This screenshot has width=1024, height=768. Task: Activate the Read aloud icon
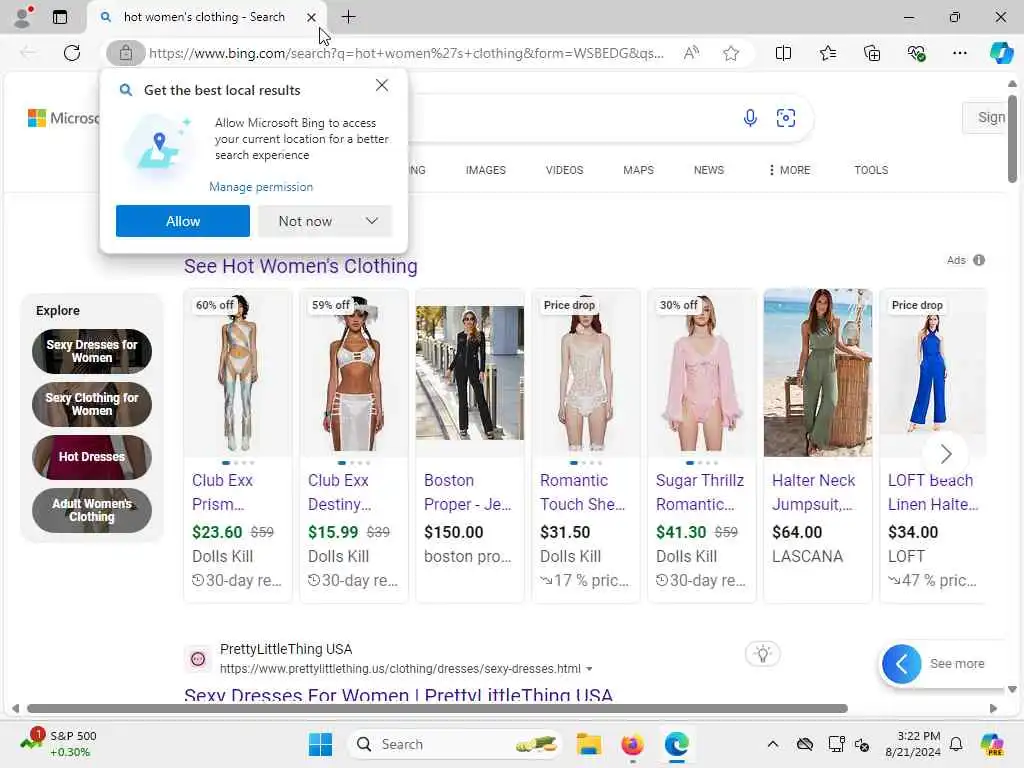(x=691, y=53)
